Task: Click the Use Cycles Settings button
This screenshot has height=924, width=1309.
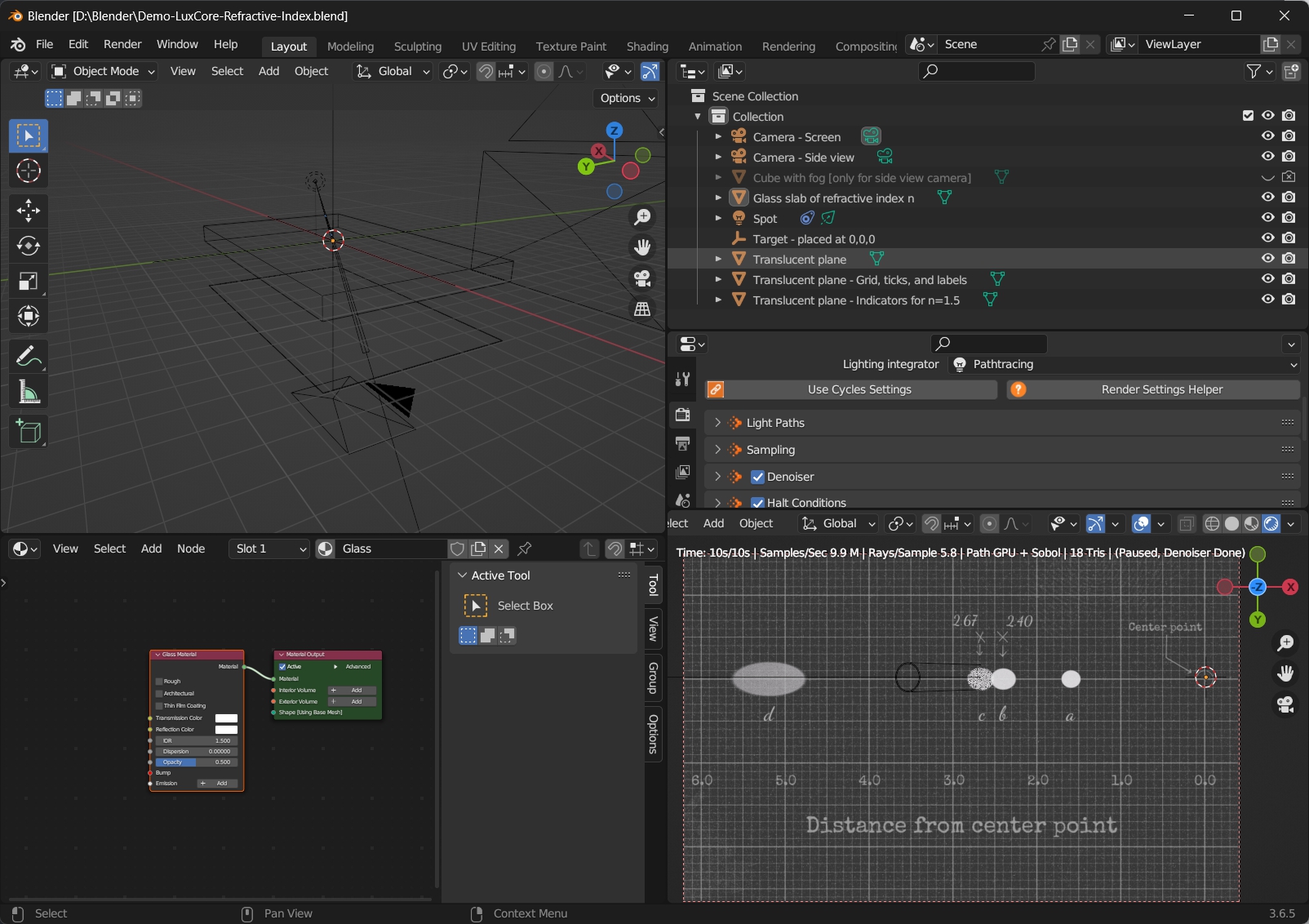Action: pyautogui.click(x=859, y=389)
